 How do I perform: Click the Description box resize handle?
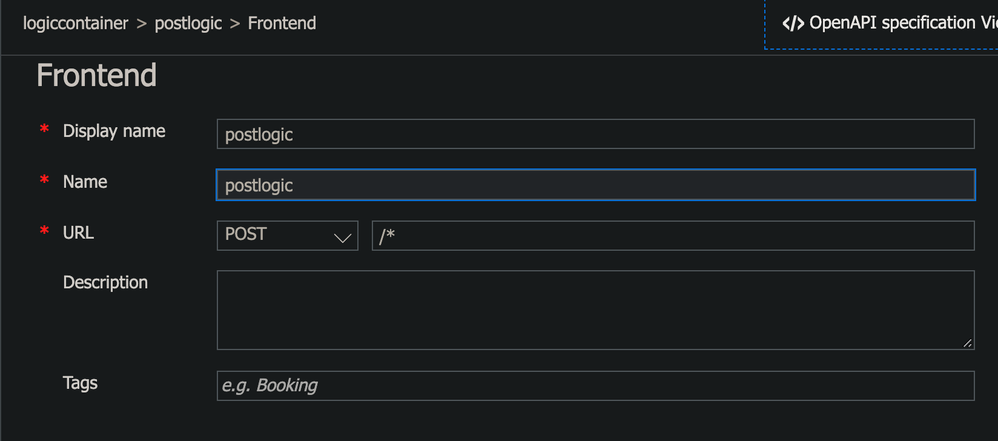[967, 342]
